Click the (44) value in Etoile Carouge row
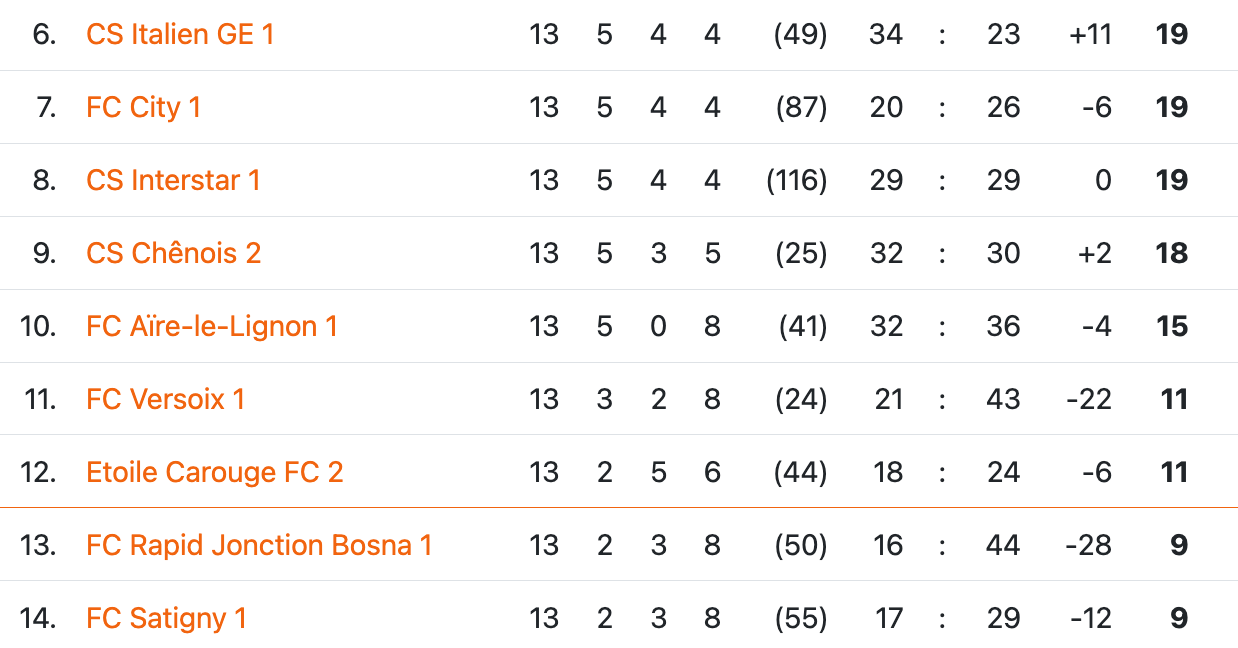The image size is (1238, 648). click(801, 472)
